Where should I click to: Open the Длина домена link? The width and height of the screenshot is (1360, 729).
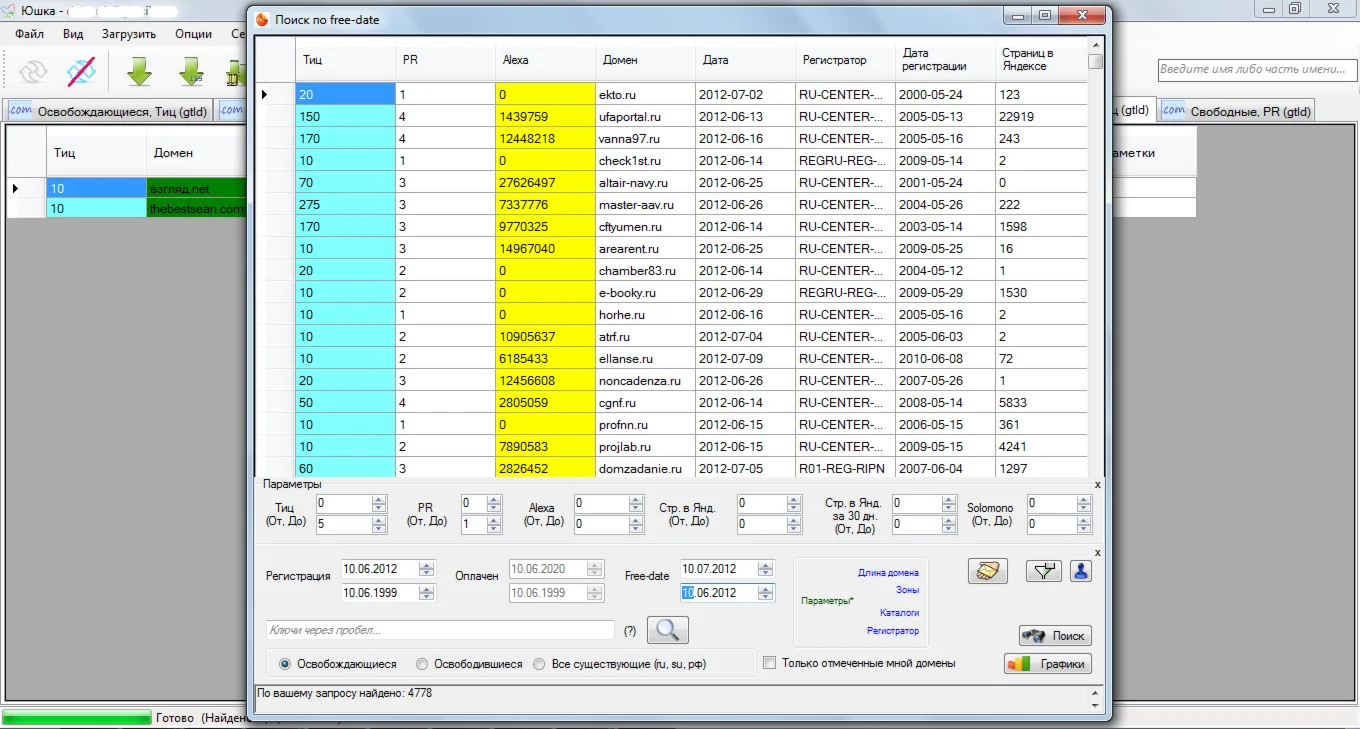click(x=888, y=573)
